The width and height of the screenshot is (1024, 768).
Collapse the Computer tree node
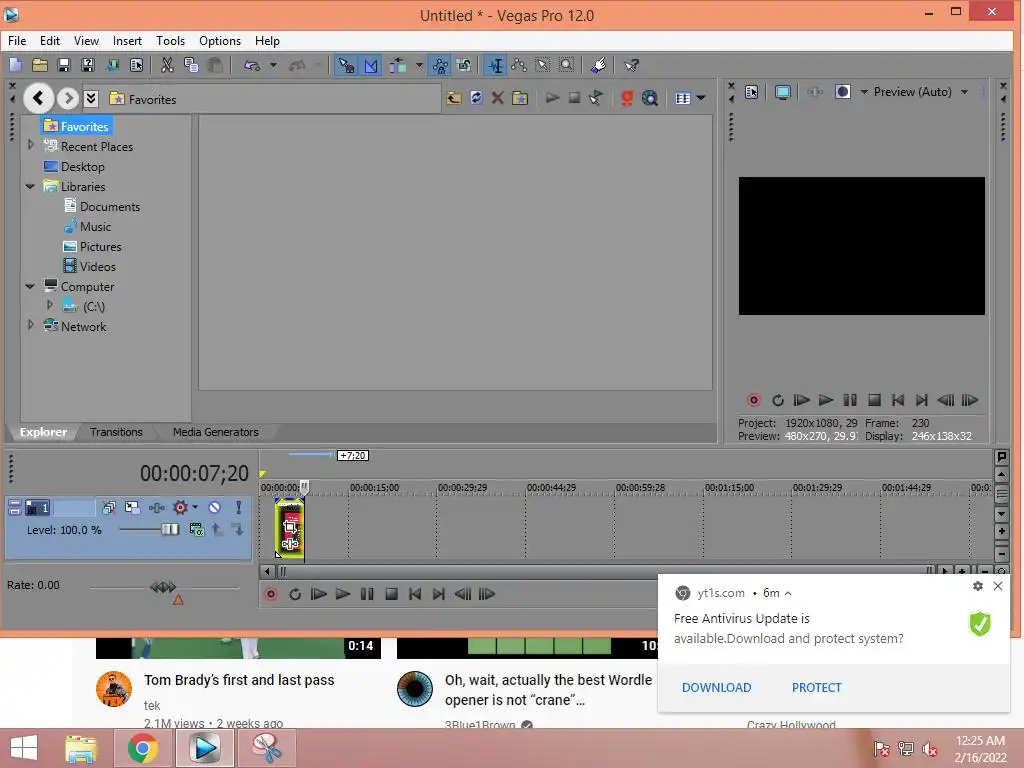pos(30,286)
